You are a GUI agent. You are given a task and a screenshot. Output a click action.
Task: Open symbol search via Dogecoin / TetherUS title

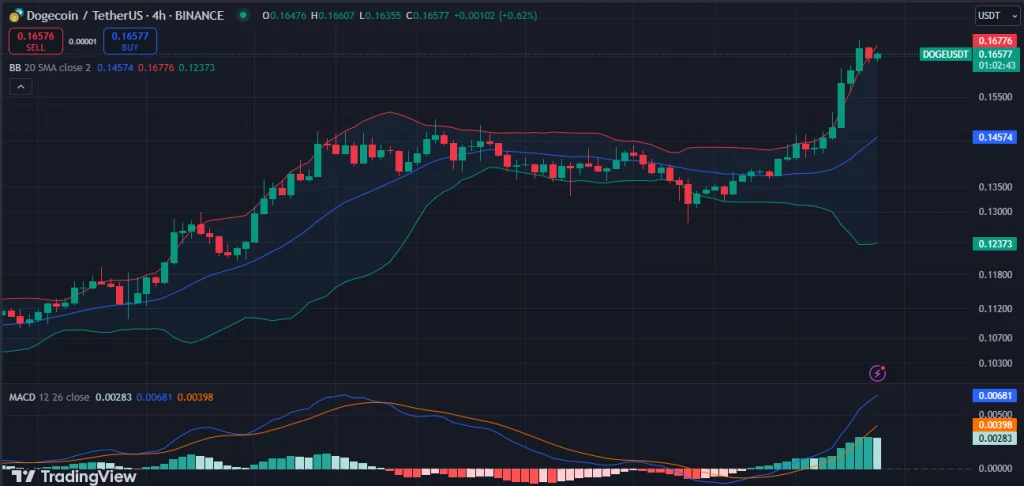pyautogui.click(x=92, y=16)
